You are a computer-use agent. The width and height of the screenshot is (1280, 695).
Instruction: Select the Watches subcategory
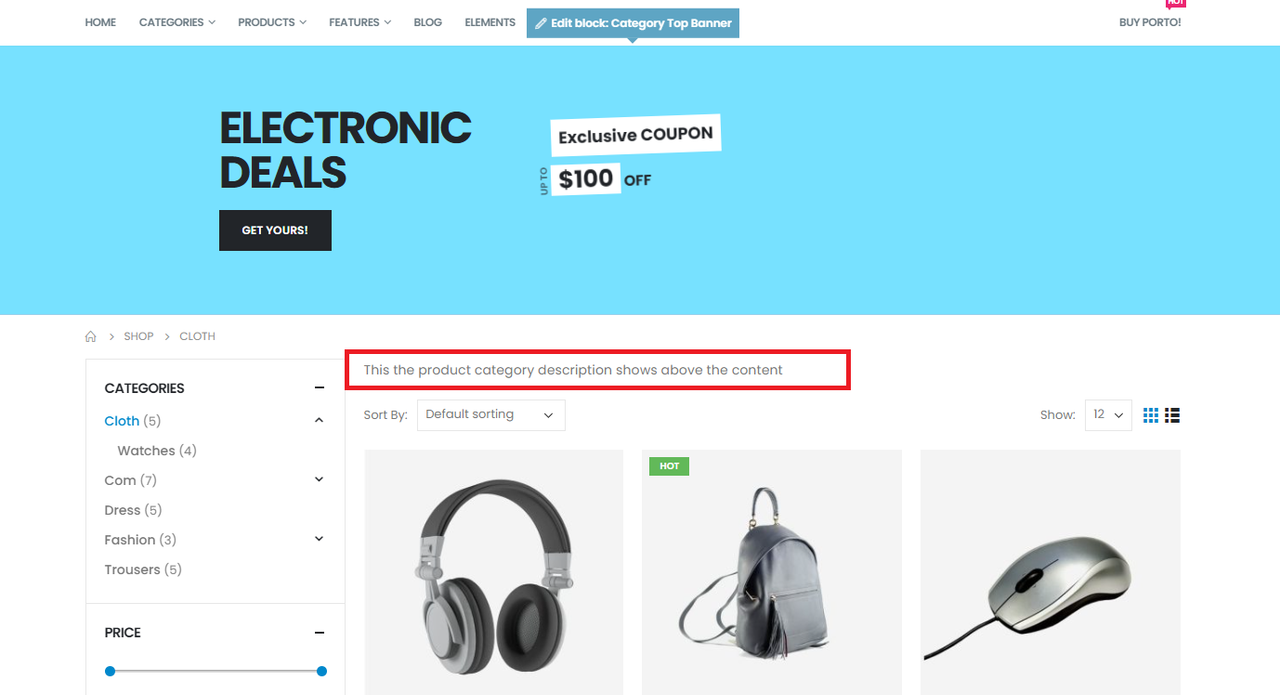point(157,451)
